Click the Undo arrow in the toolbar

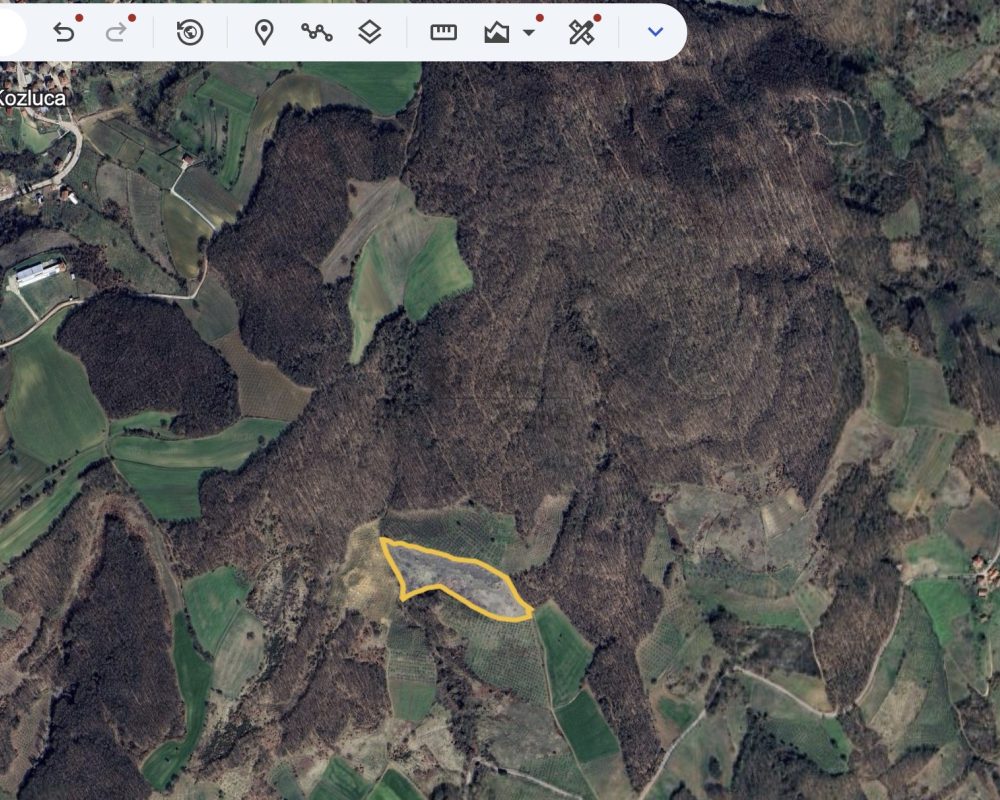click(64, 32)
